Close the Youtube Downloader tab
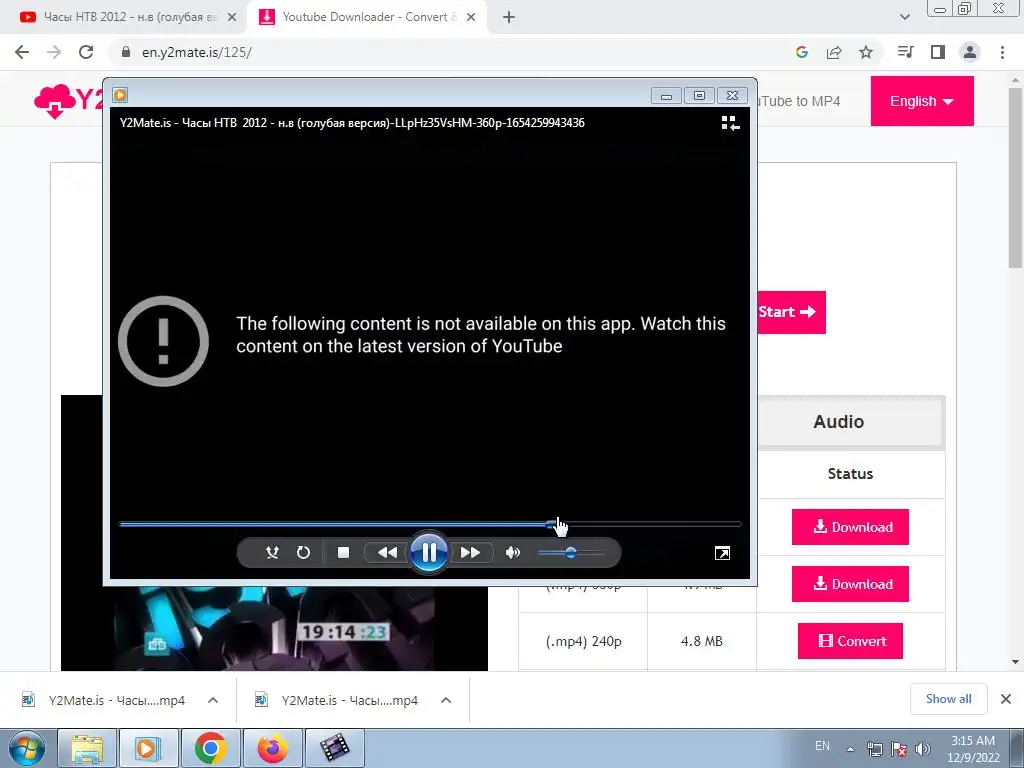The width and height of the screenshot is (1024, 768). 471,18
